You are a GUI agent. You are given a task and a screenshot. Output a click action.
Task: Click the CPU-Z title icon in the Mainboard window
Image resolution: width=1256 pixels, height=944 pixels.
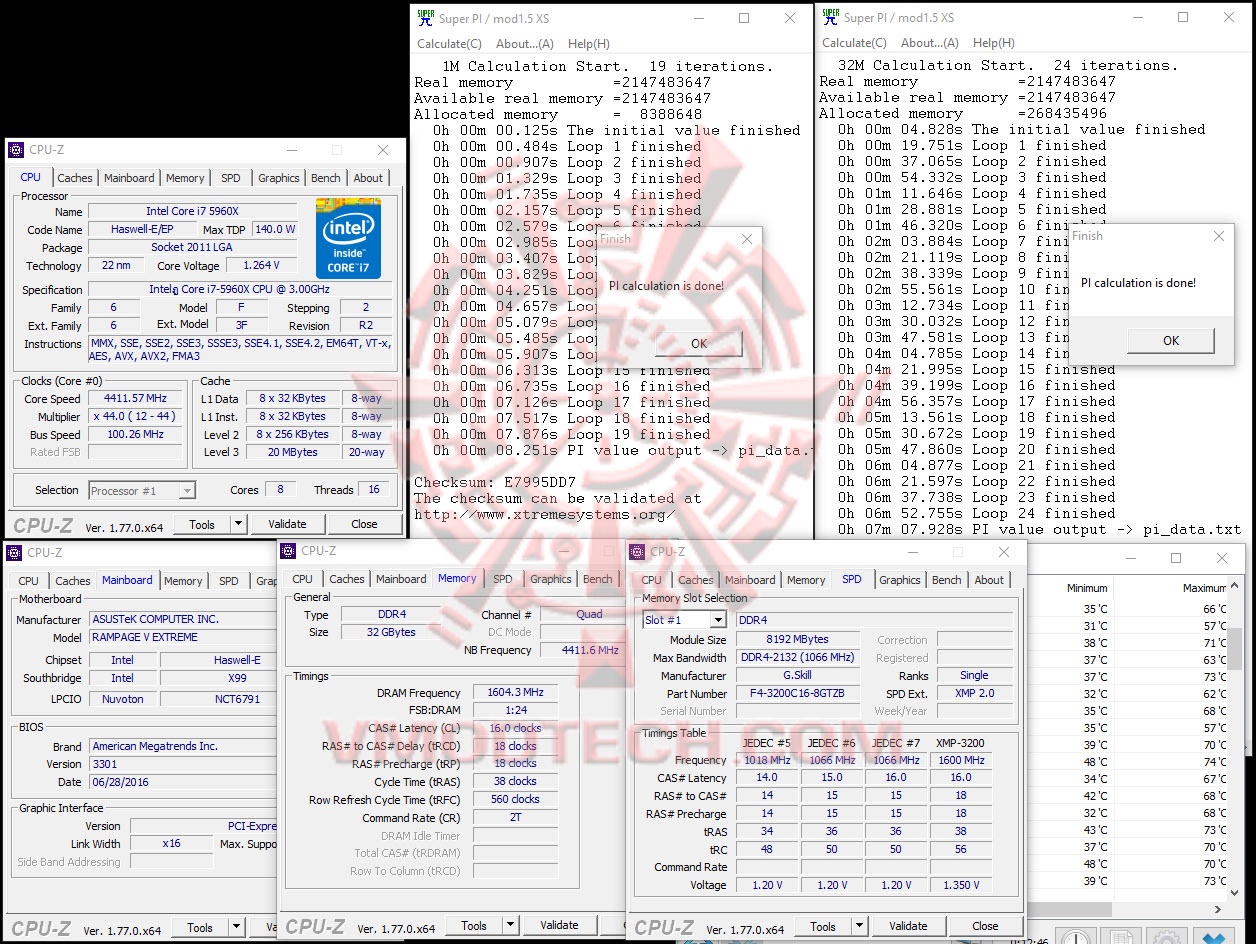point(14,552)
